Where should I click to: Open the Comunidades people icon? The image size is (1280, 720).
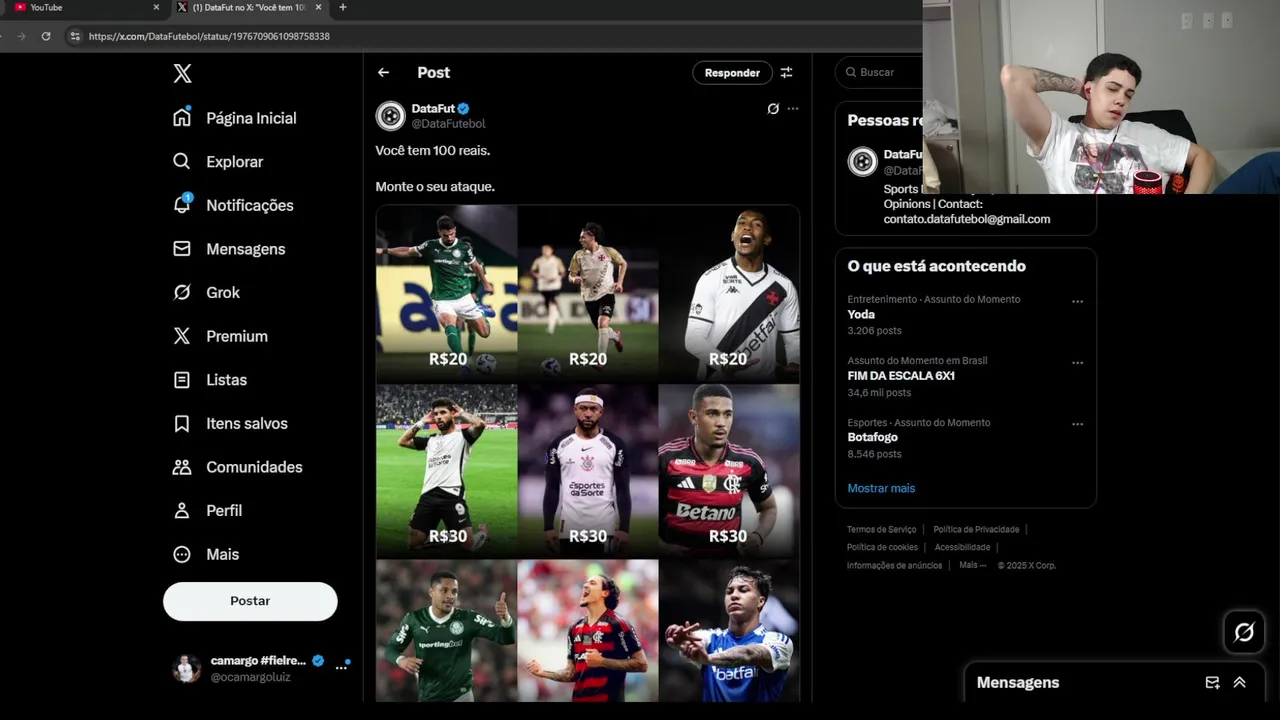tap(182, 467)
